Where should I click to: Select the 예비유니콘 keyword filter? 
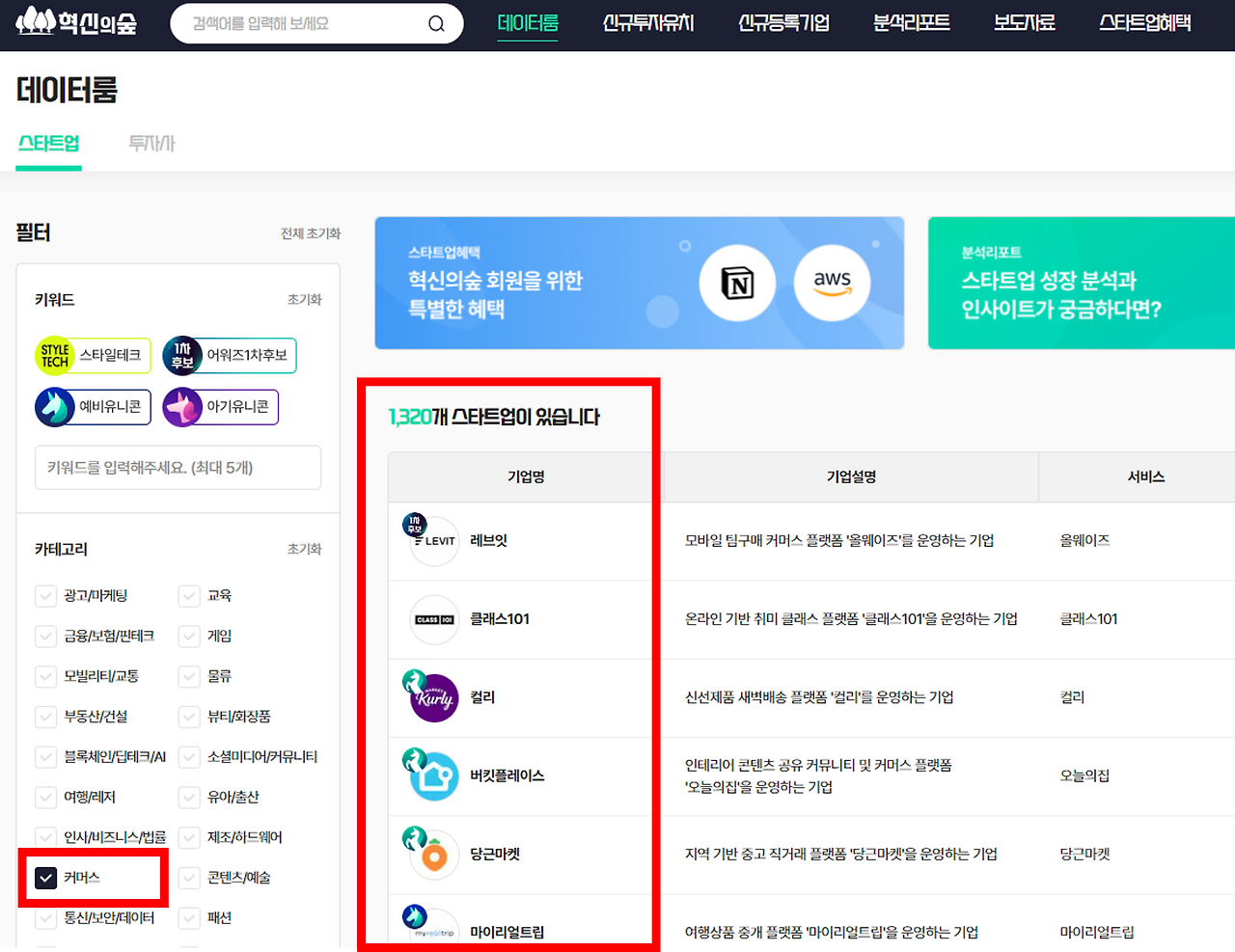click(92, 407)
